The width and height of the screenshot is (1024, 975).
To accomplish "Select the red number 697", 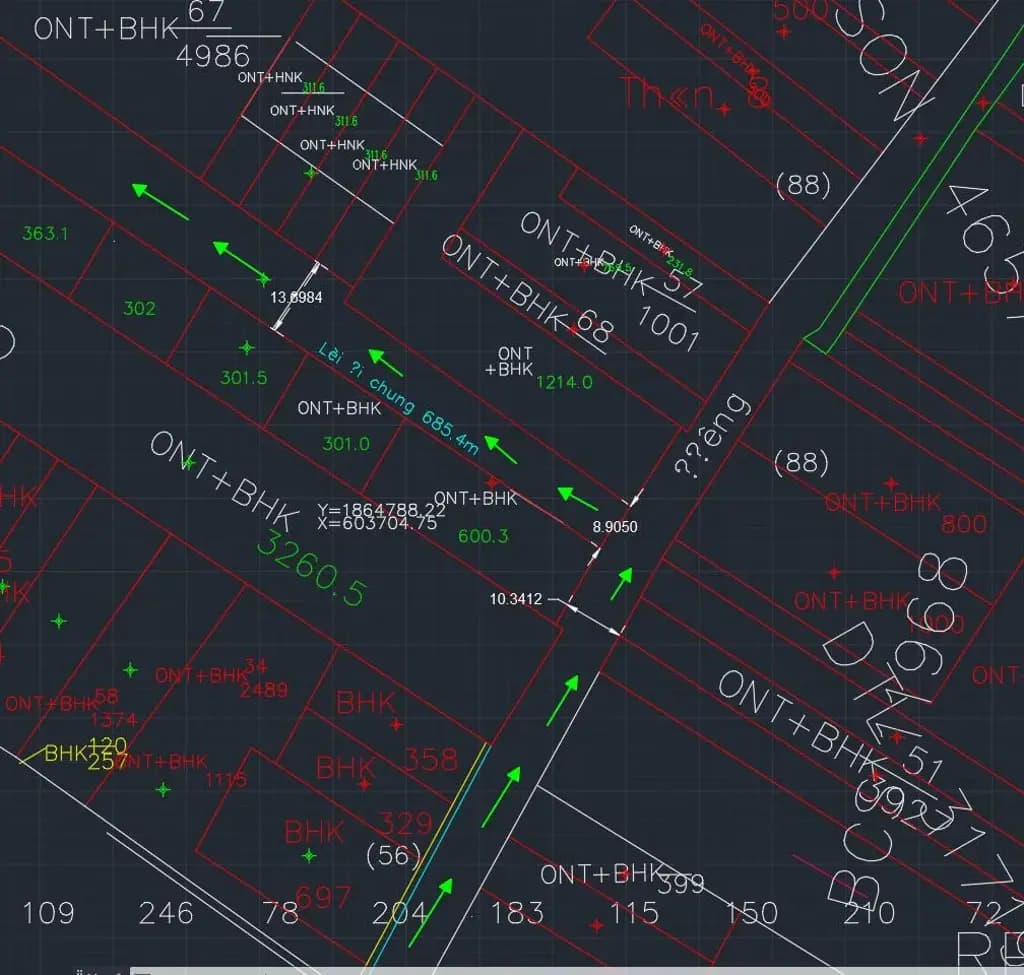I will pos(323,898).
